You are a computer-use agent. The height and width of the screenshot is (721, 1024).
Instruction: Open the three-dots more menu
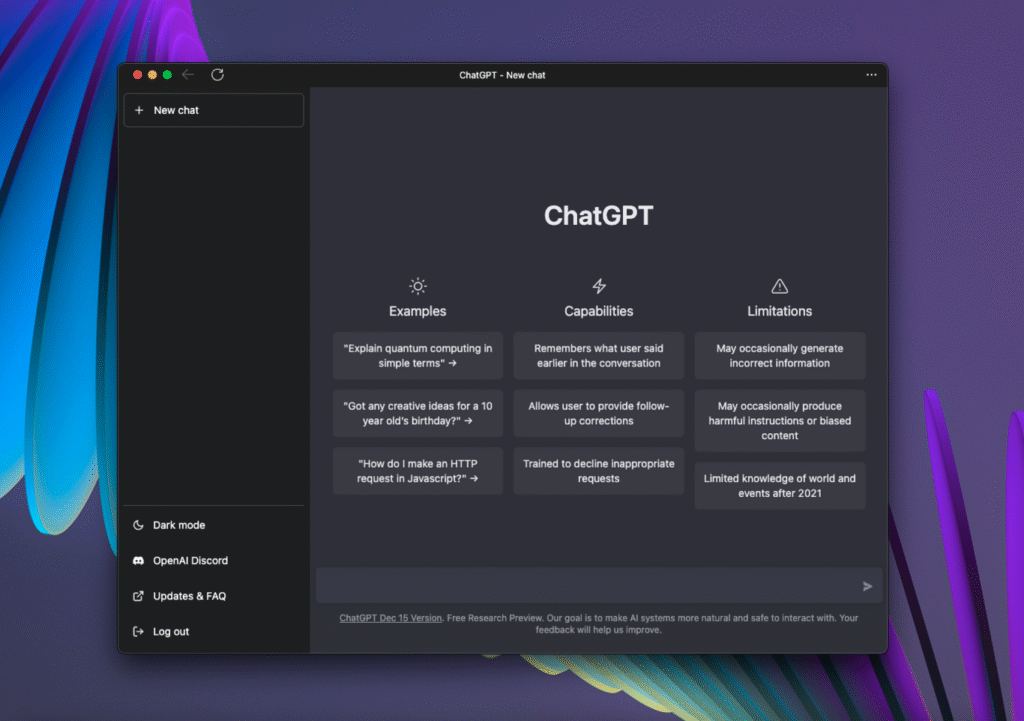(x=871, y=74)
